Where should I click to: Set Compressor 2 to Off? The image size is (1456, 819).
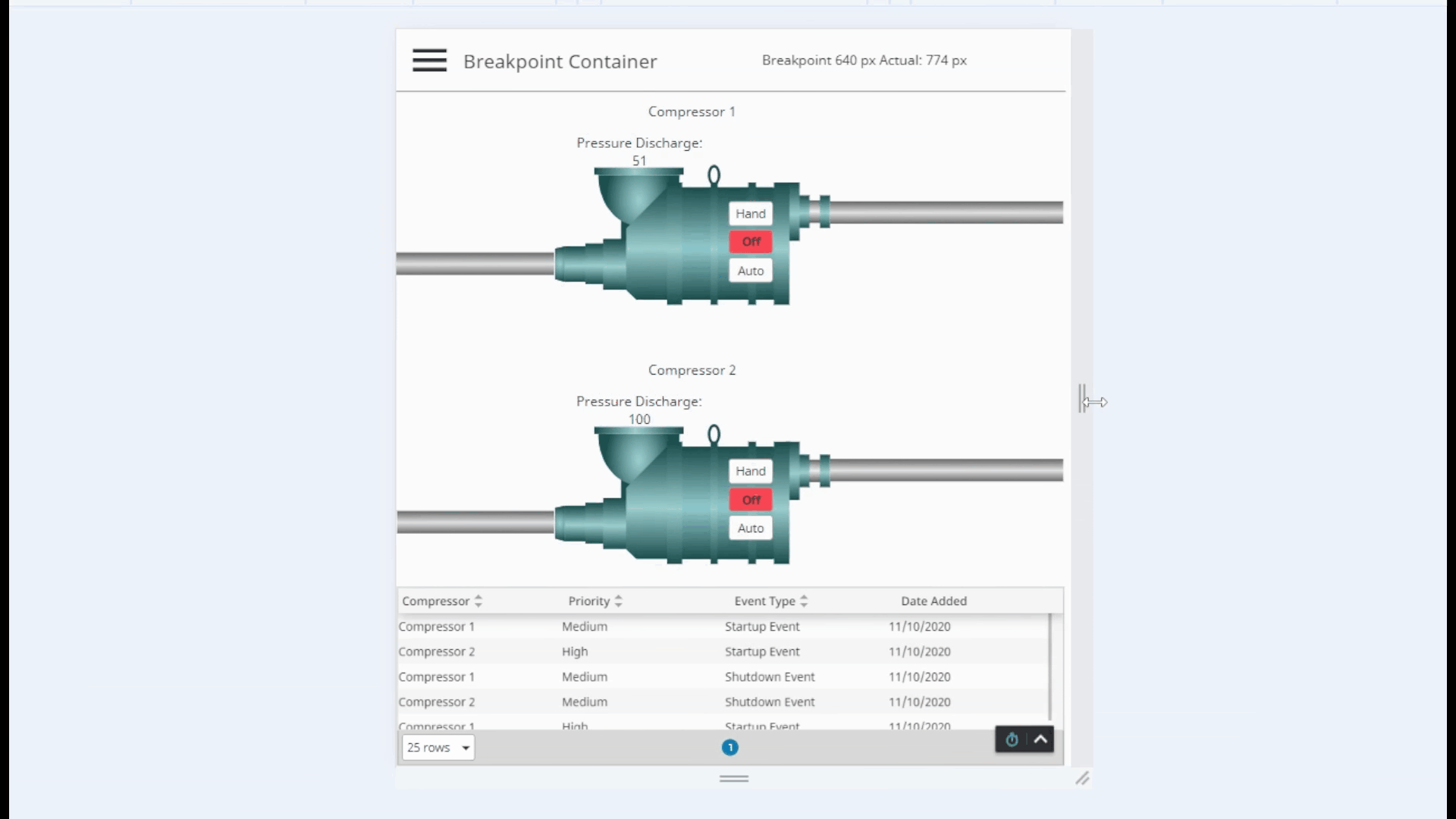tap(751, 500)
